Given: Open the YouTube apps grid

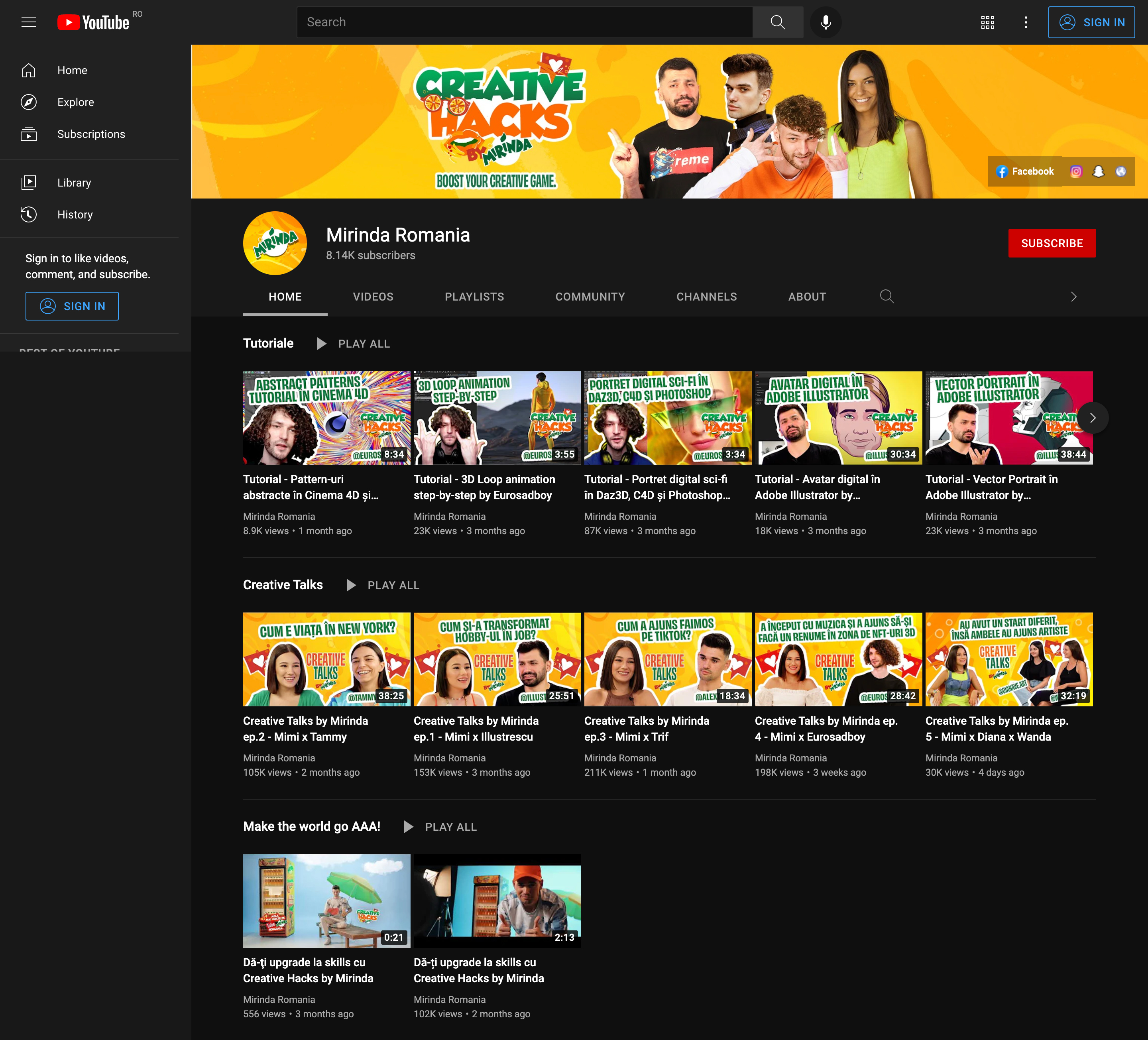Looking at the screenshot, I should tap(987, 22).
